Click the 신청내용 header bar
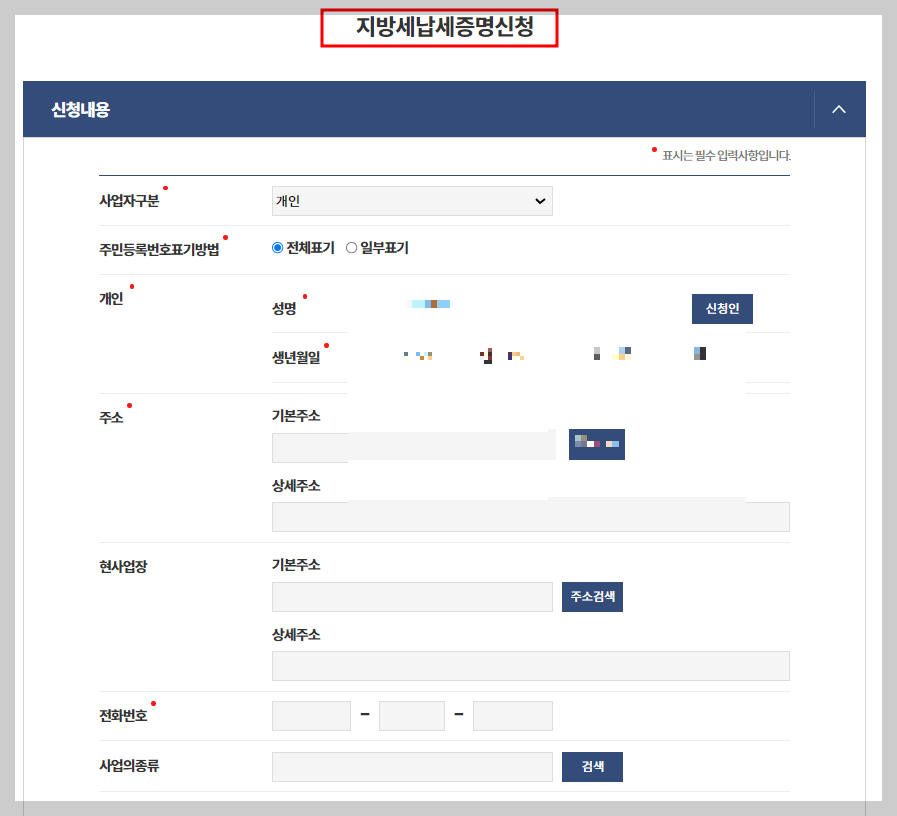The height and width of the screenshot is (816, 897). (400, 109)
